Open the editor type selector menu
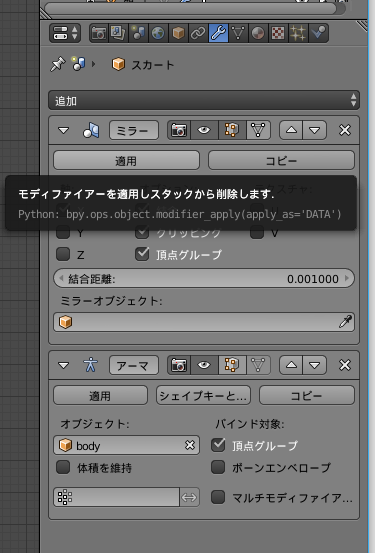375x553 pixels. [65, 33]
